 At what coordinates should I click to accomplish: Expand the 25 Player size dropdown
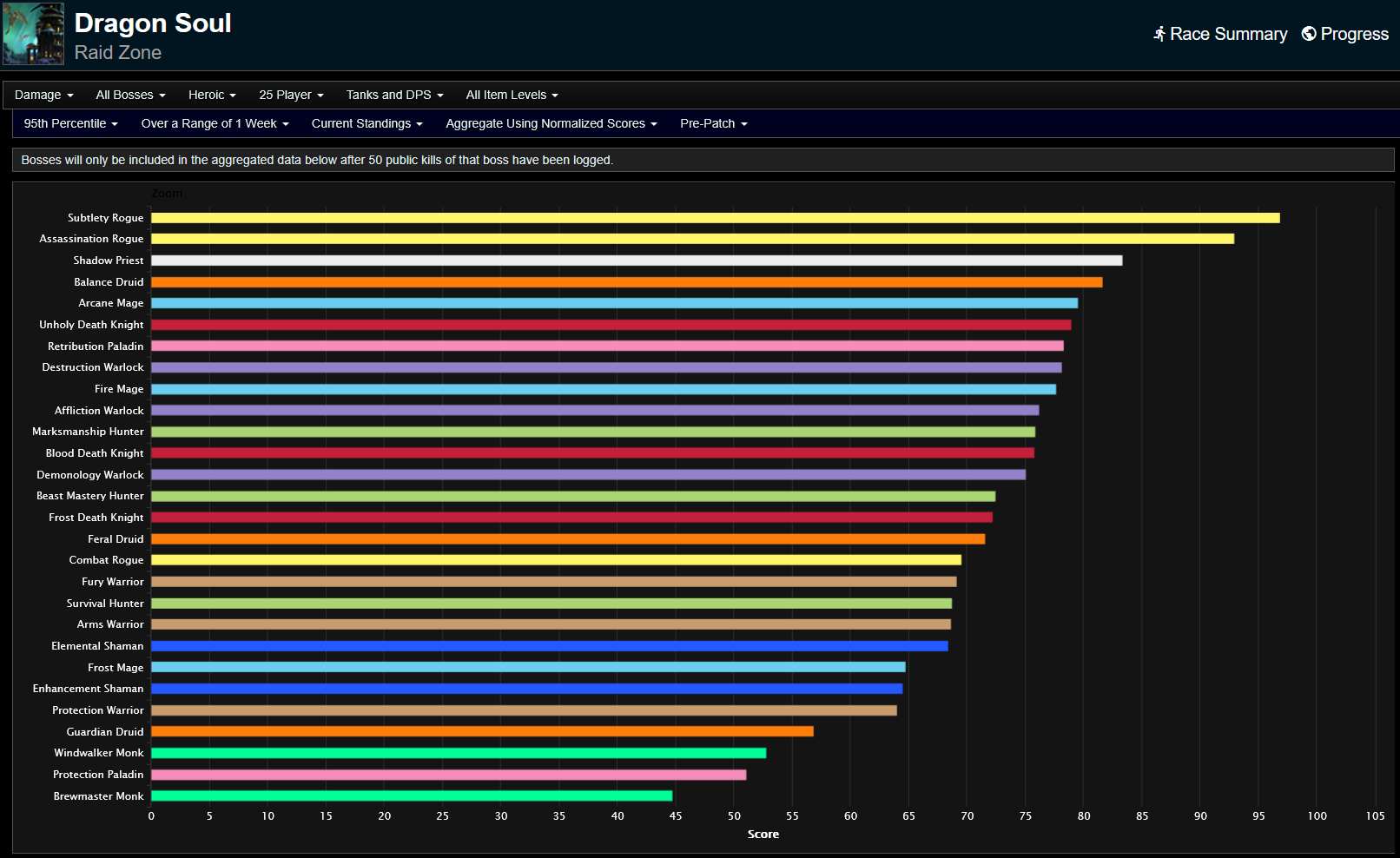pyautogui.click(x=291, y=95)
